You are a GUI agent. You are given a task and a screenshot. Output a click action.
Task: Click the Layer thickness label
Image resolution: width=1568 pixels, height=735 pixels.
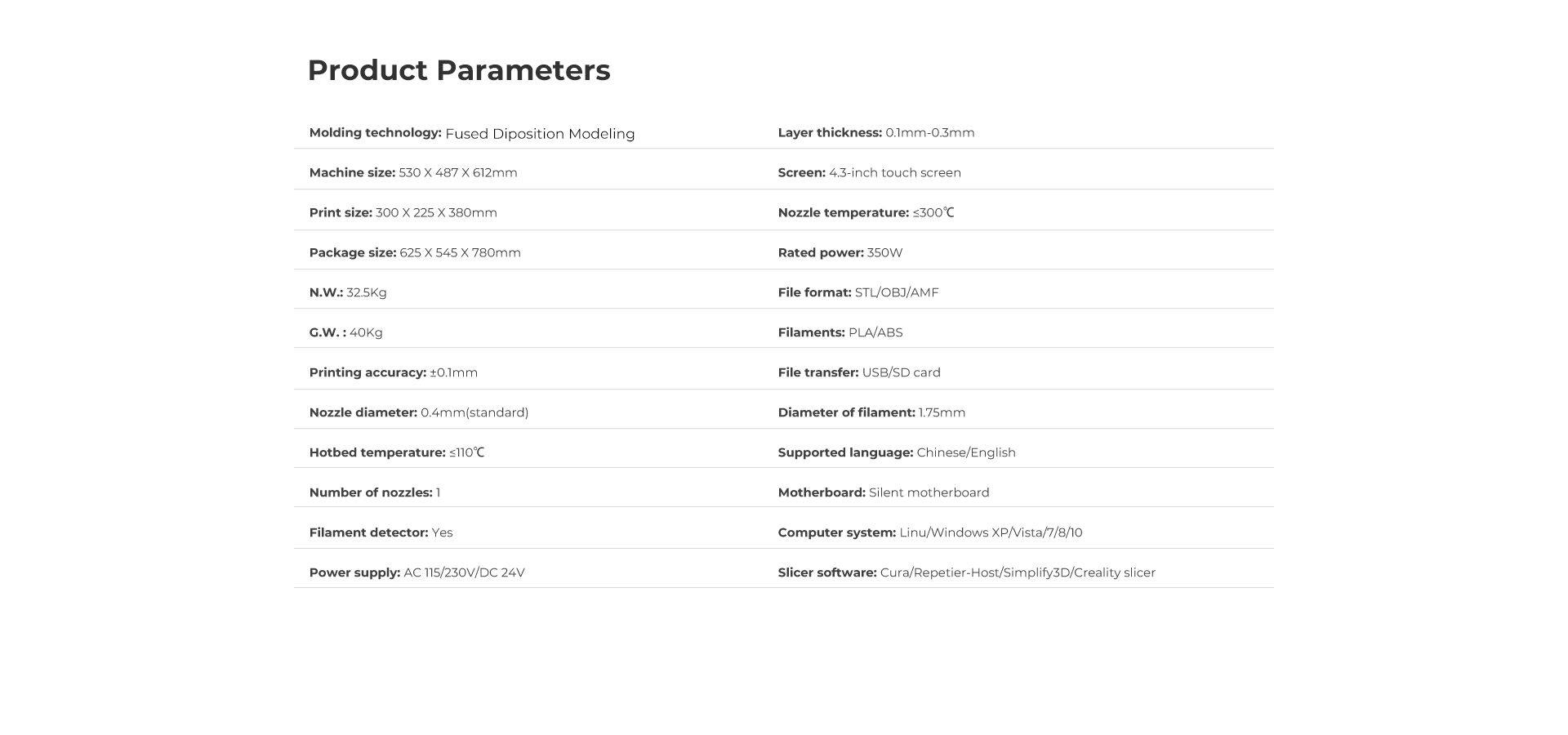[x=830, y=132]
